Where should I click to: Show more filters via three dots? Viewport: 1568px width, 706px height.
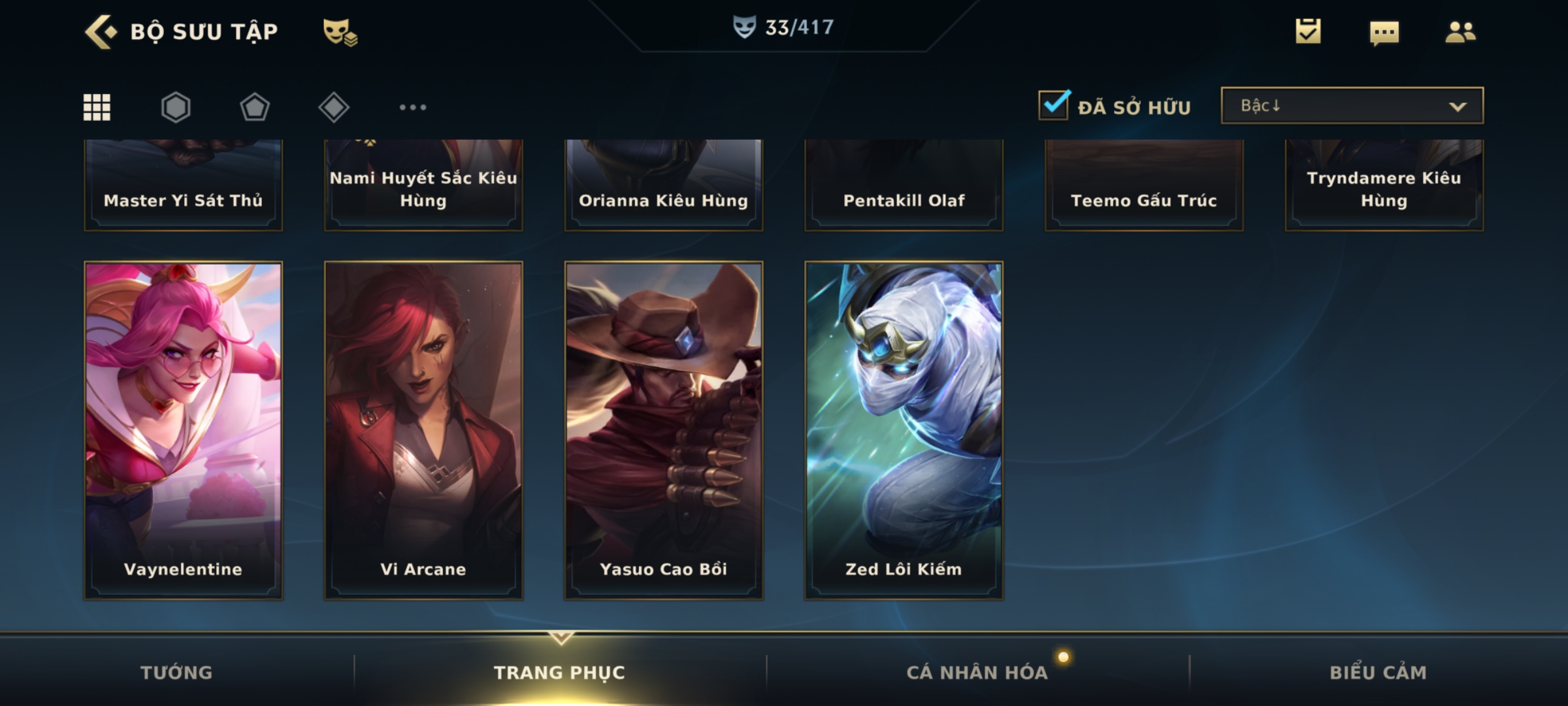[413, 107]
